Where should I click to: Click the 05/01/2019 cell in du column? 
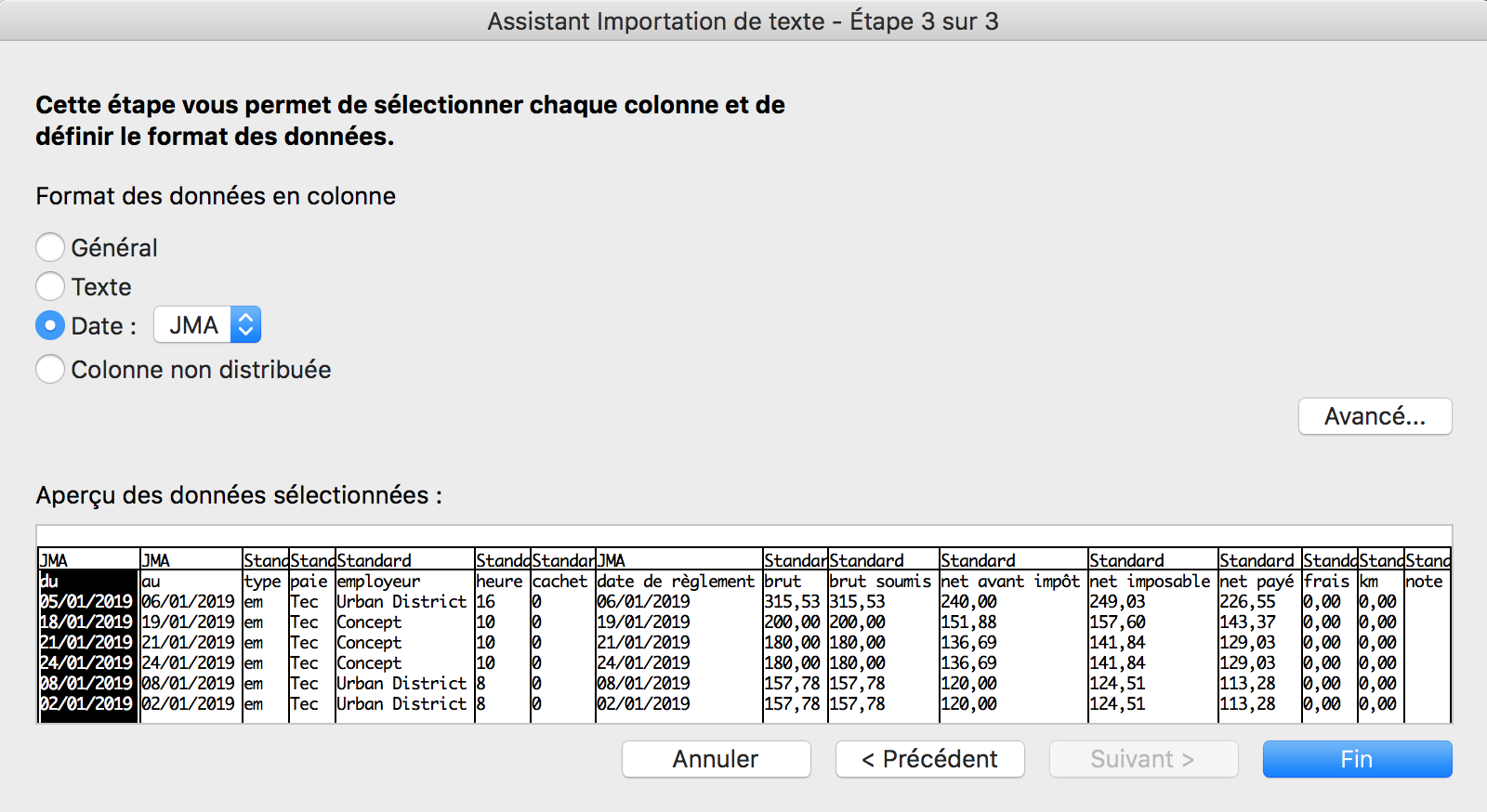tap(86, 601)
